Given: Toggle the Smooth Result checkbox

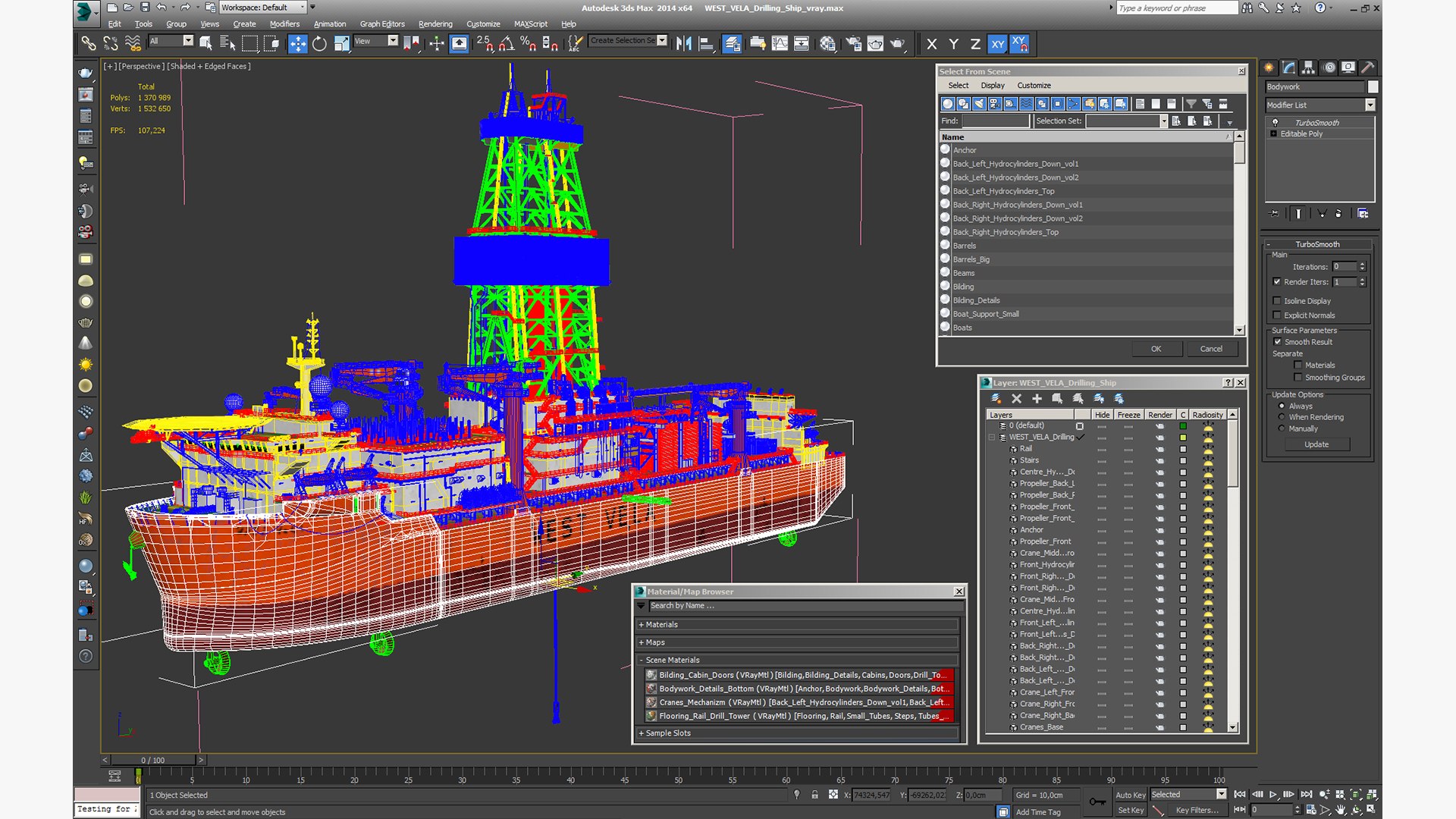Looking at the screenshot, I should click(1277, 341).
